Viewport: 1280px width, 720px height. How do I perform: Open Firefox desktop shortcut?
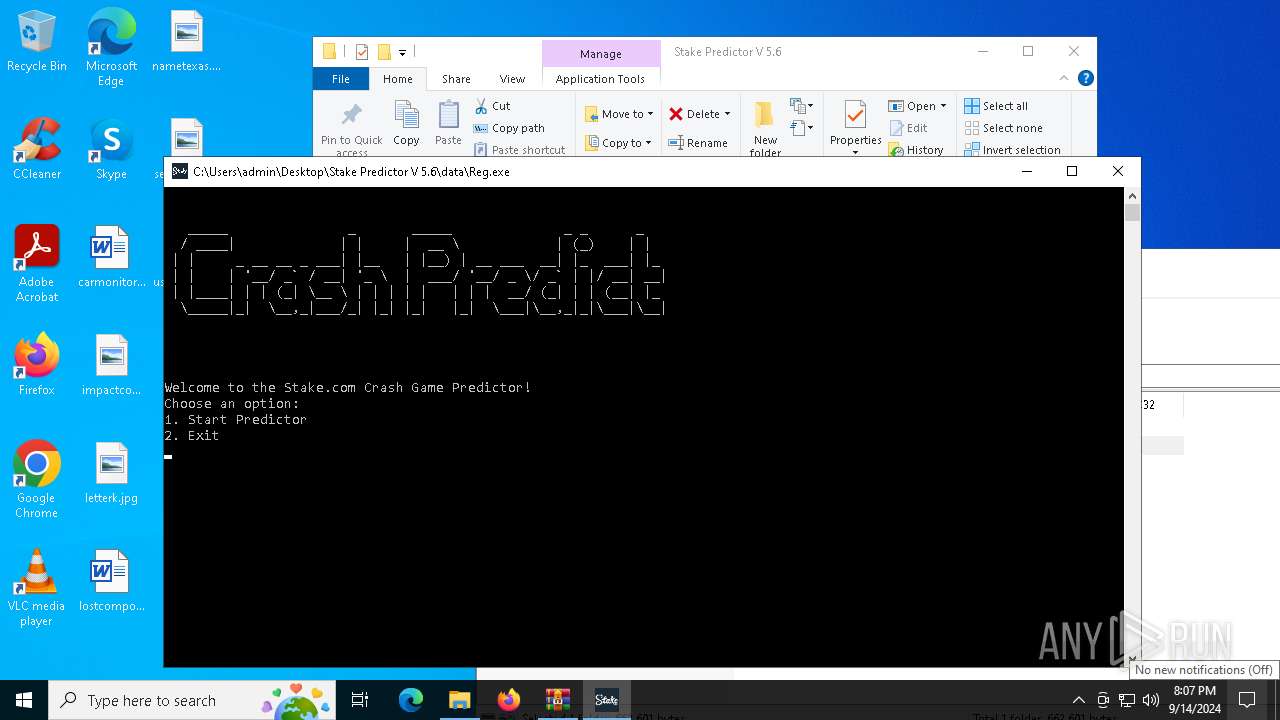coord(37,366)
